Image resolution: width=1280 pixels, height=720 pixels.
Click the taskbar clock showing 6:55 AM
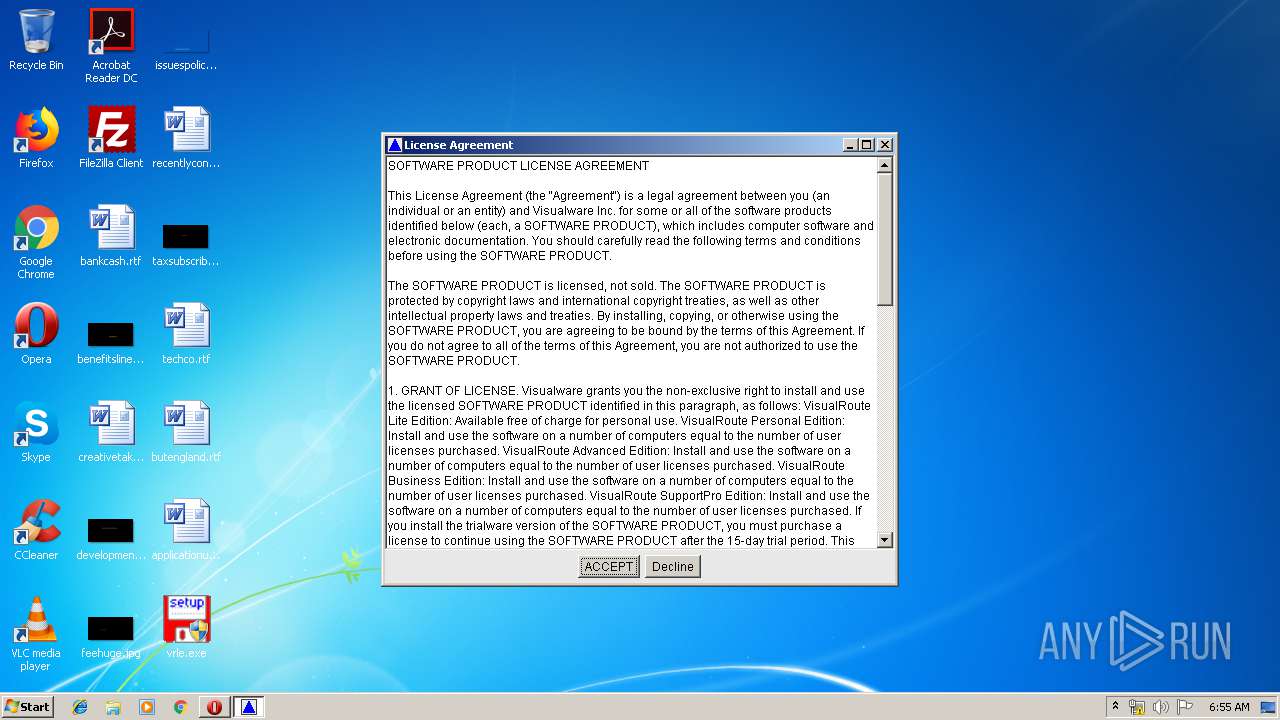point(1229,706)
